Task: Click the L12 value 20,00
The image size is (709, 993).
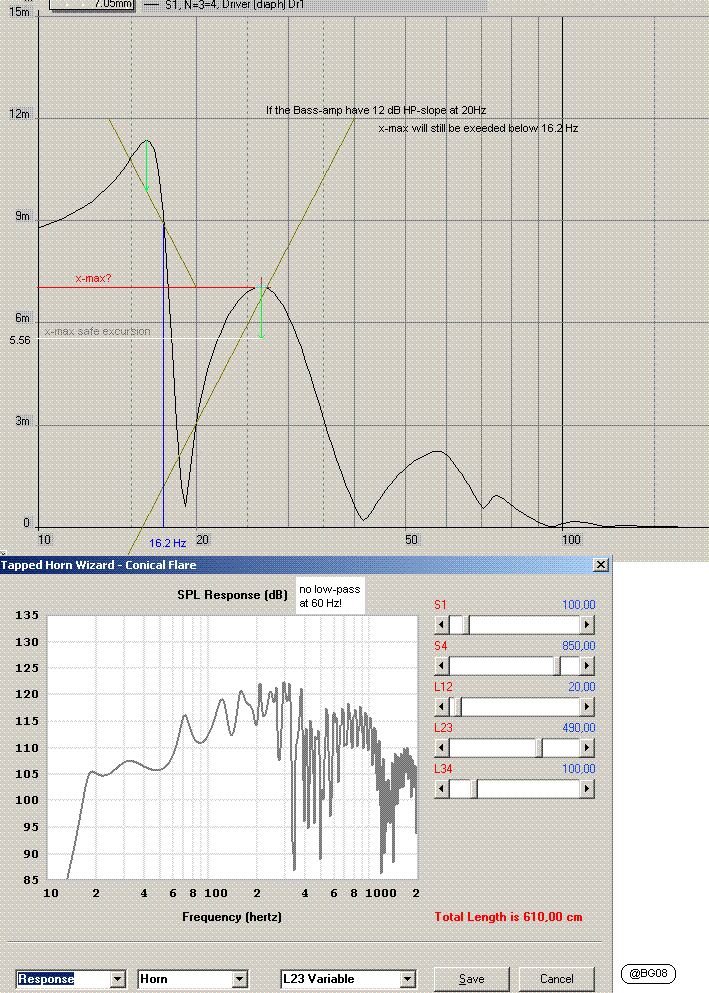Action: click(582, 687)
